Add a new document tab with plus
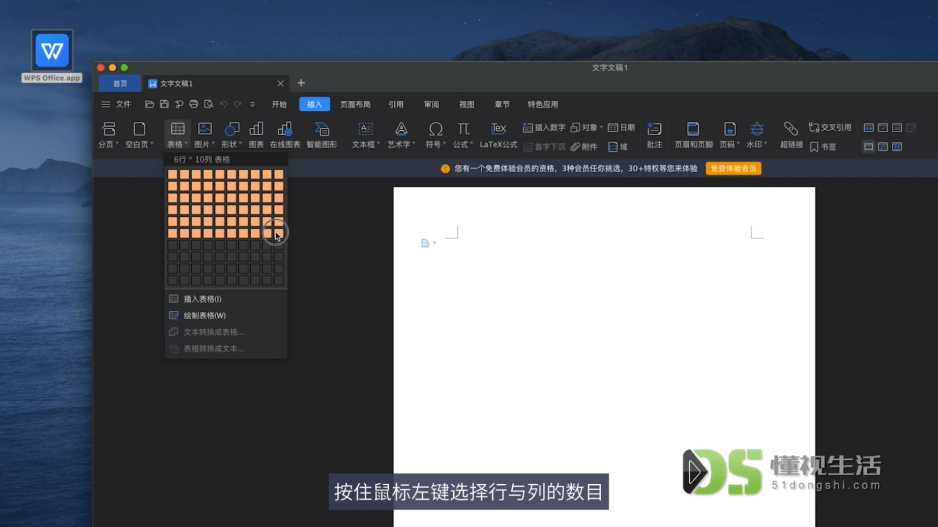 pos(301,83)
